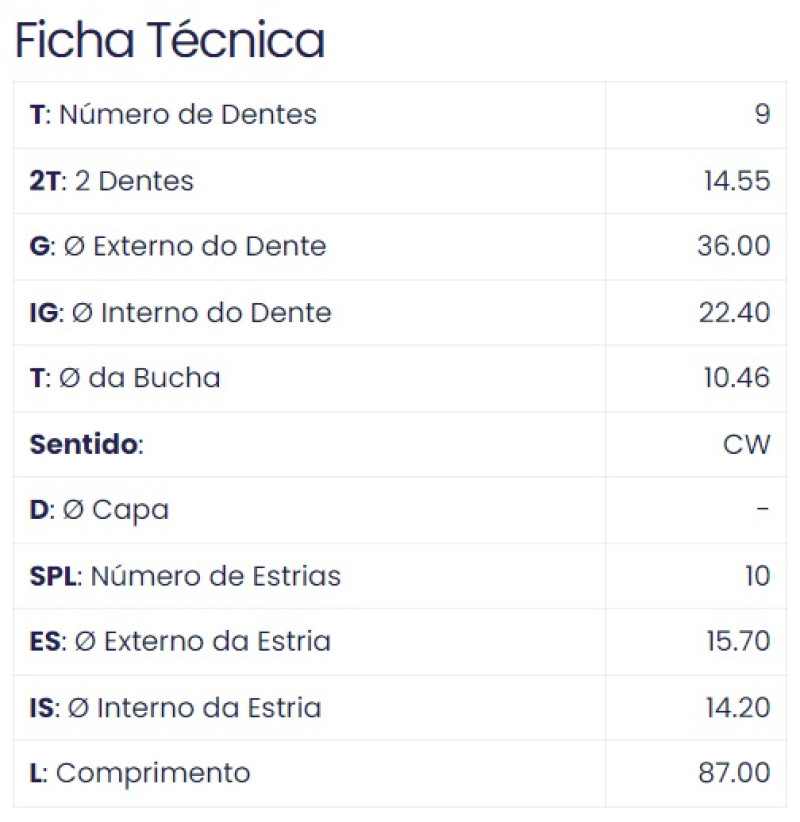800x822 pixels.
Task: Click the Número de Dentes value 9
Action: 762,115
